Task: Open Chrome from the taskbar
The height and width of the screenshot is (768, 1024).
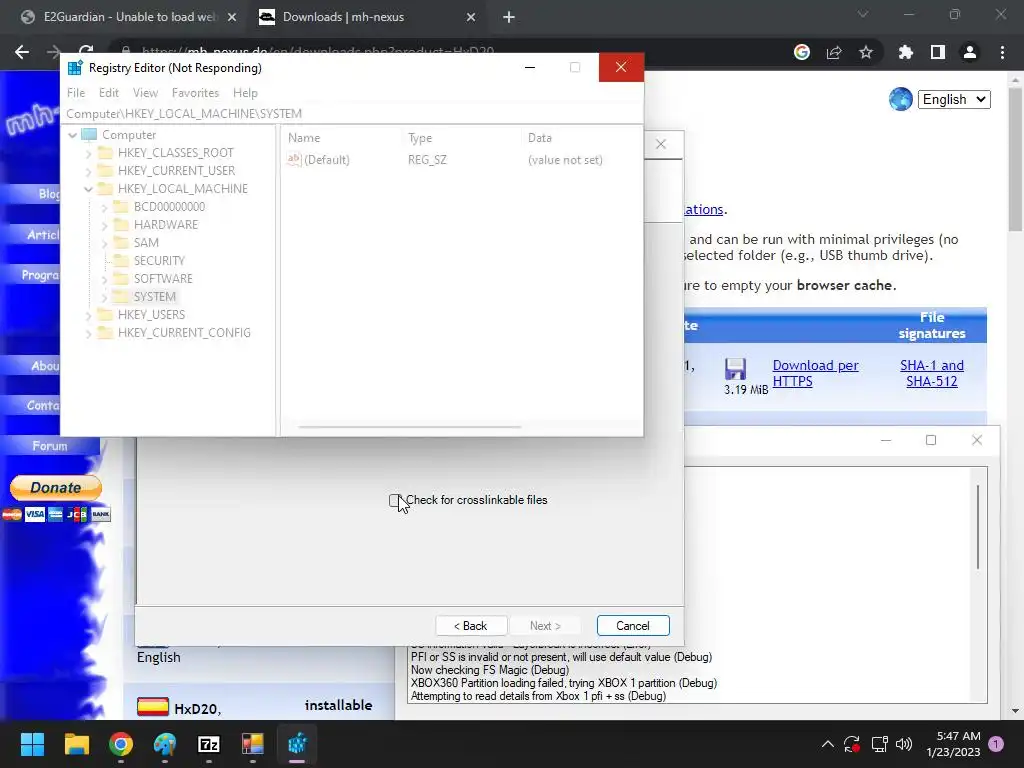Action: pos(121,744)
